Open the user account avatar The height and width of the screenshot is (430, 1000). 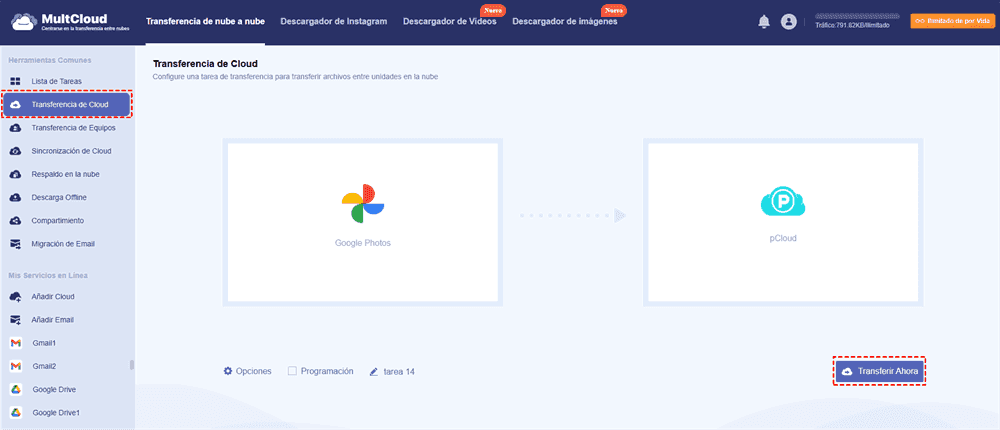click(x=789, y=22)
